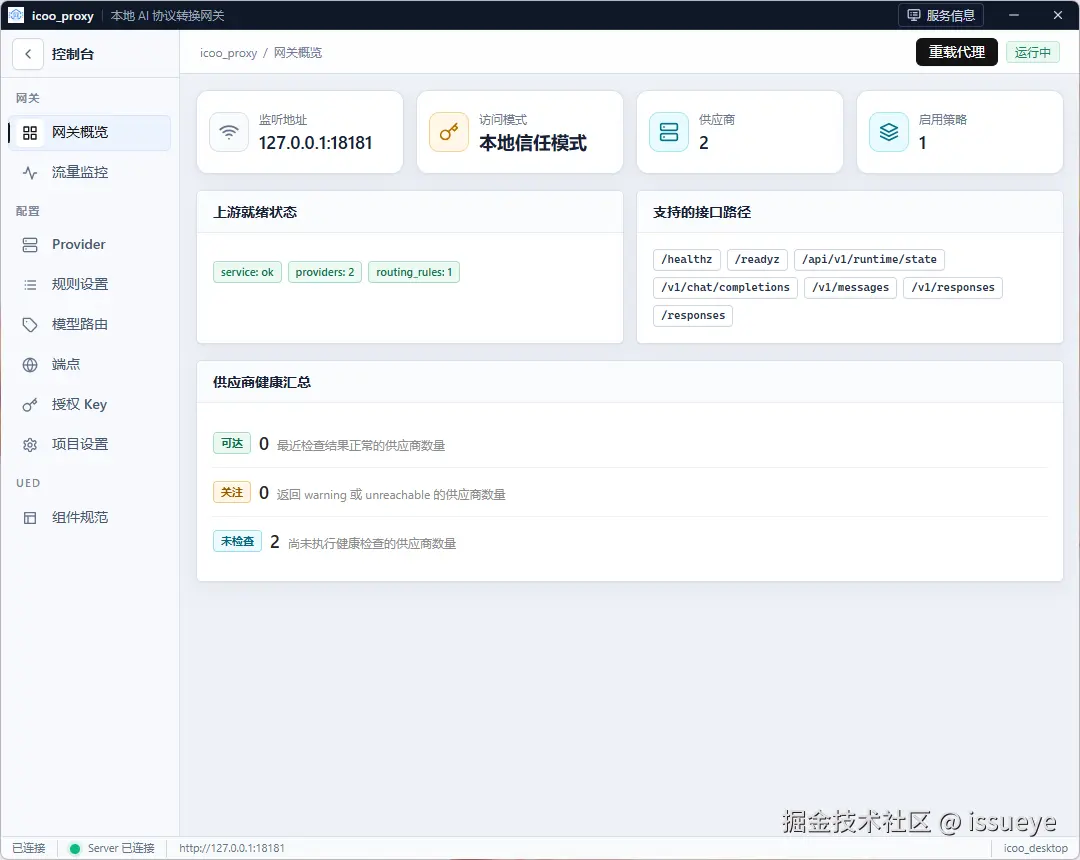Image resolution: width=1080 pixels, height=860 pixels.
Task: Open the Provider configuration page
Action: [x=90, y=244]
